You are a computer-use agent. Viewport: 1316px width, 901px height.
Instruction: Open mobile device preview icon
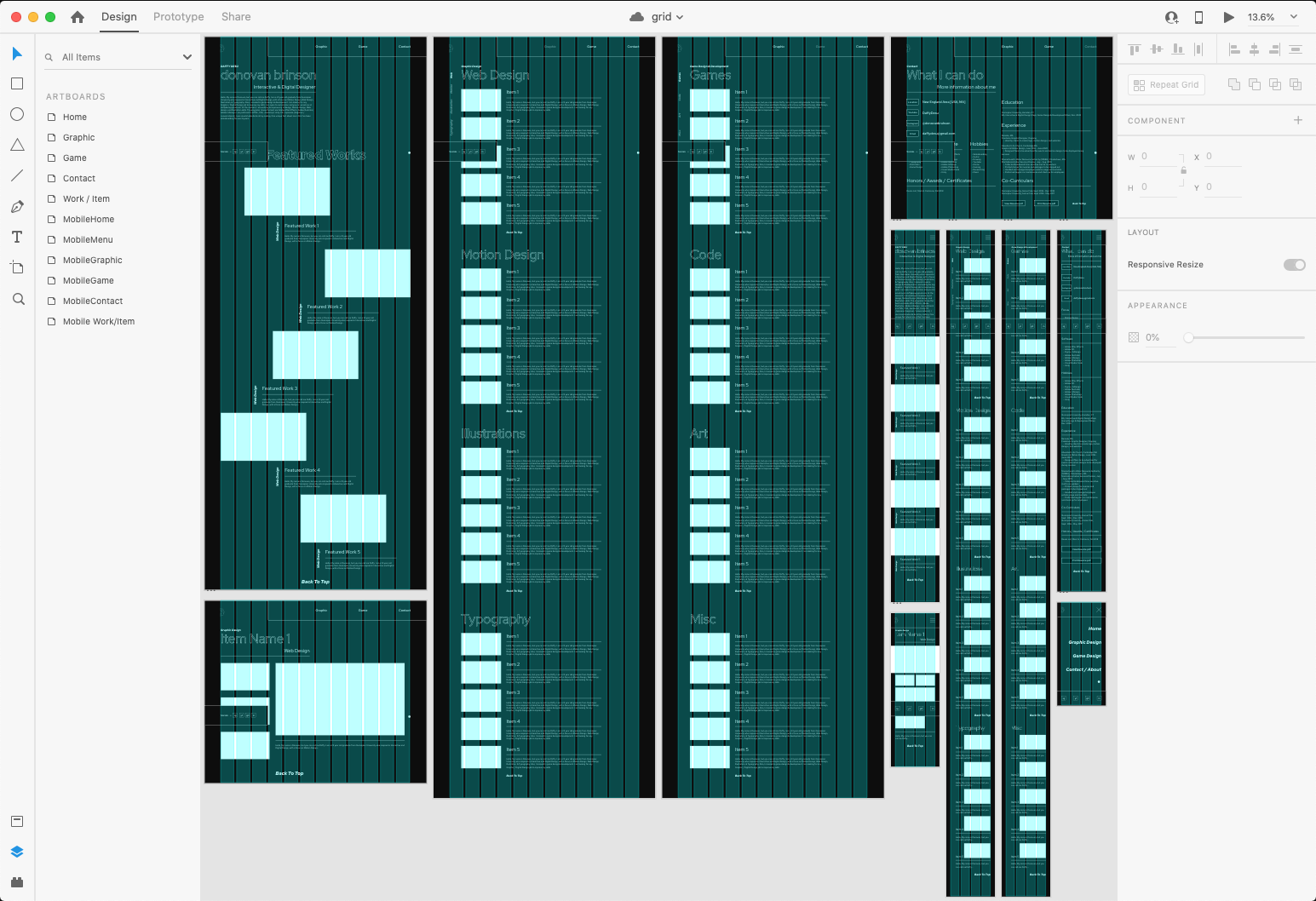pos(1198,17)
